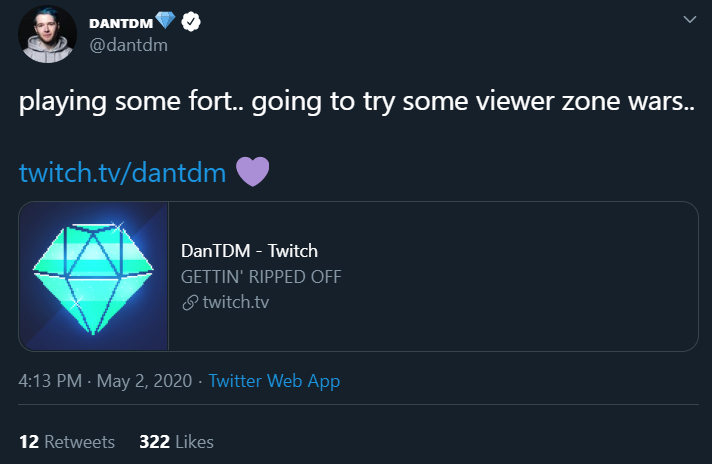The image size is (712, 464).
Task: Follow the twitch.tv/dantdm link
Action: 122,173
